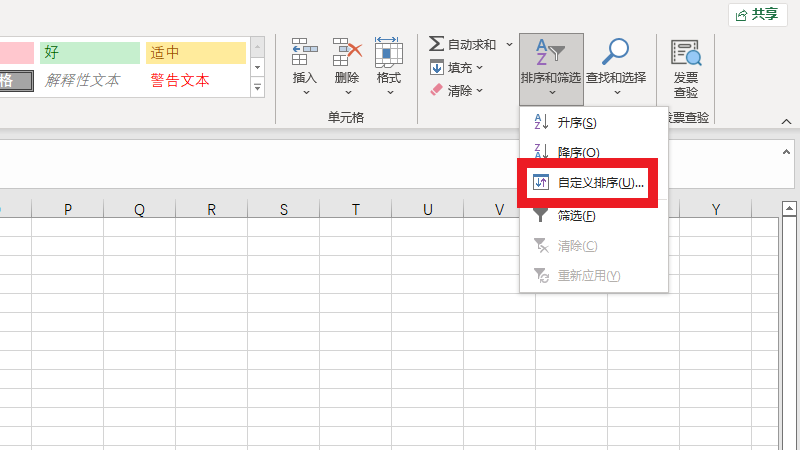Open the Format cells icon
800x450 pixels.
[389, 52]
